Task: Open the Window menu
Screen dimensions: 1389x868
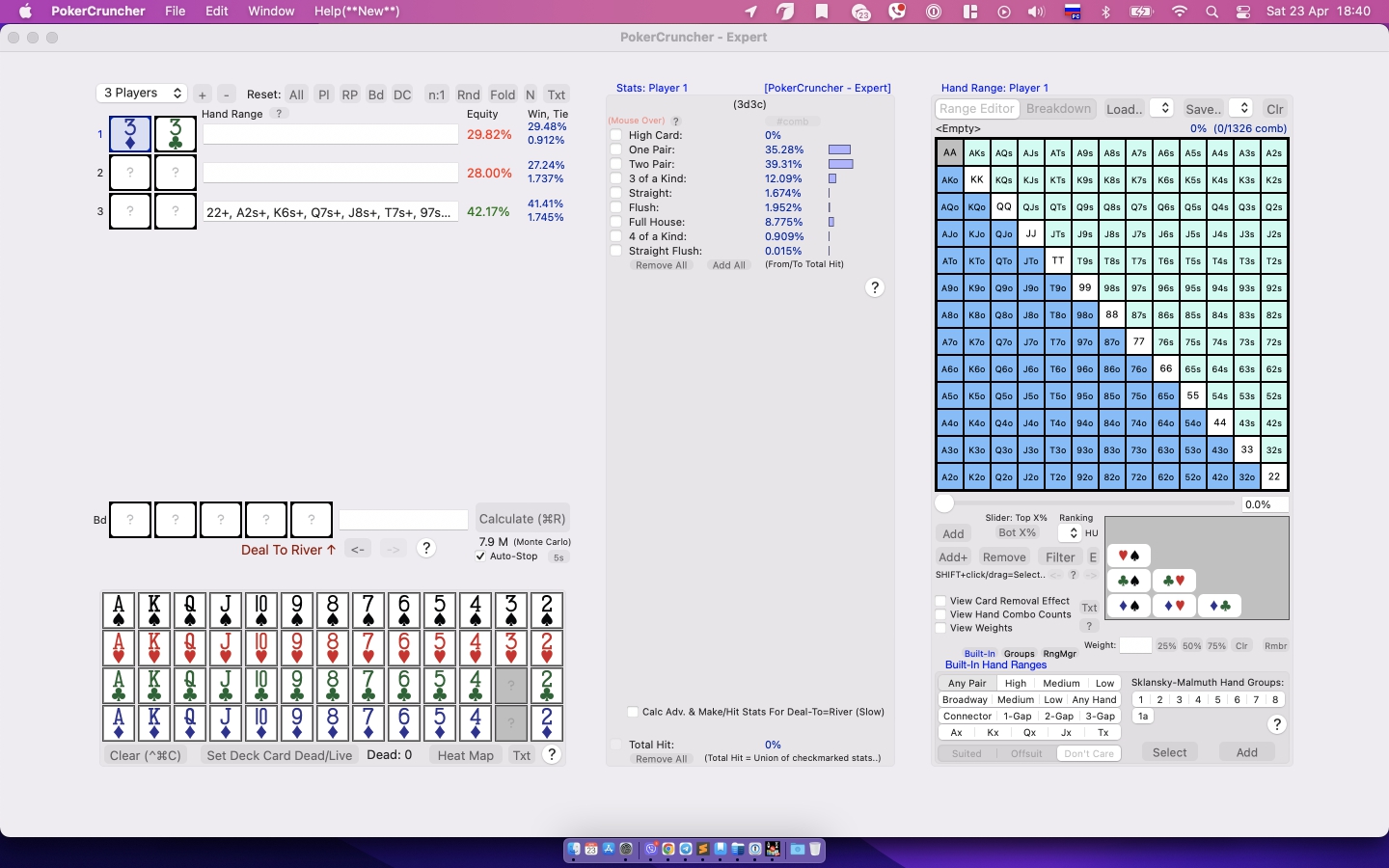Action: pos(271,12)
